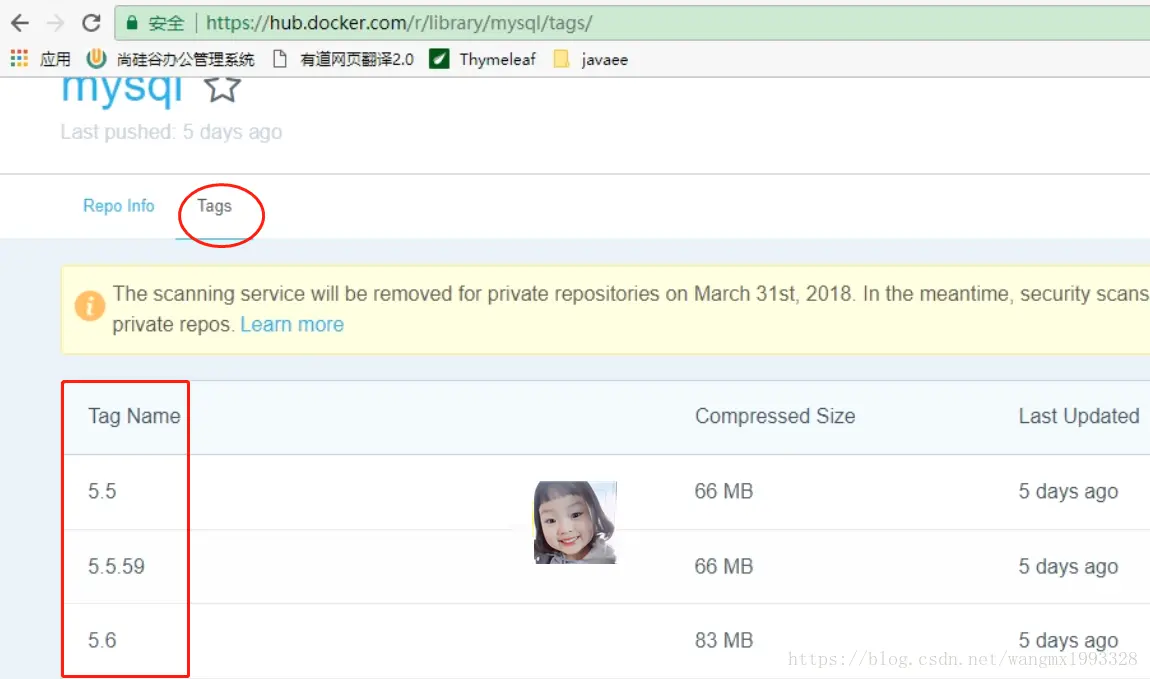The height and width of the screenshot is (679, 1150).
Task: Select tag 5.6 in the table
Action: [102, 640]
